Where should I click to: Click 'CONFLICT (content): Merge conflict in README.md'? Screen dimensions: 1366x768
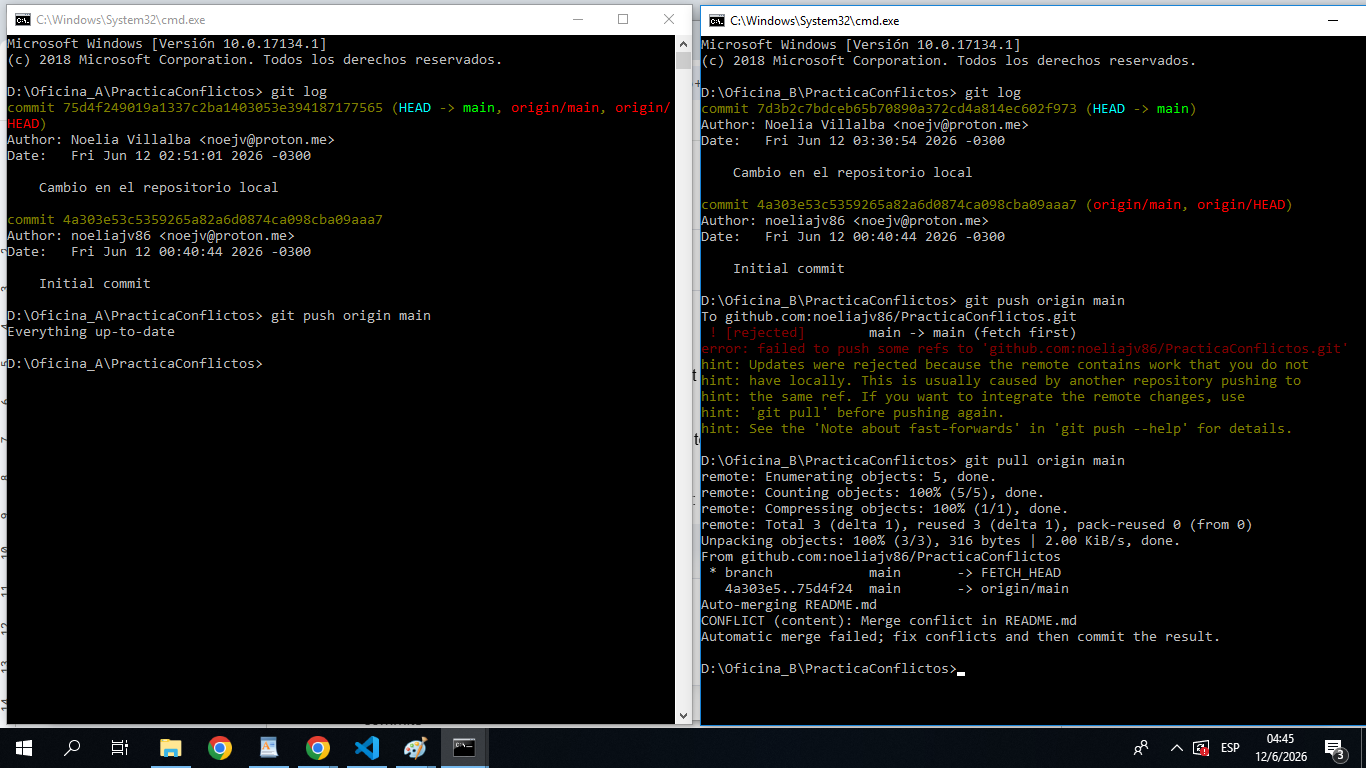(889, 620)
